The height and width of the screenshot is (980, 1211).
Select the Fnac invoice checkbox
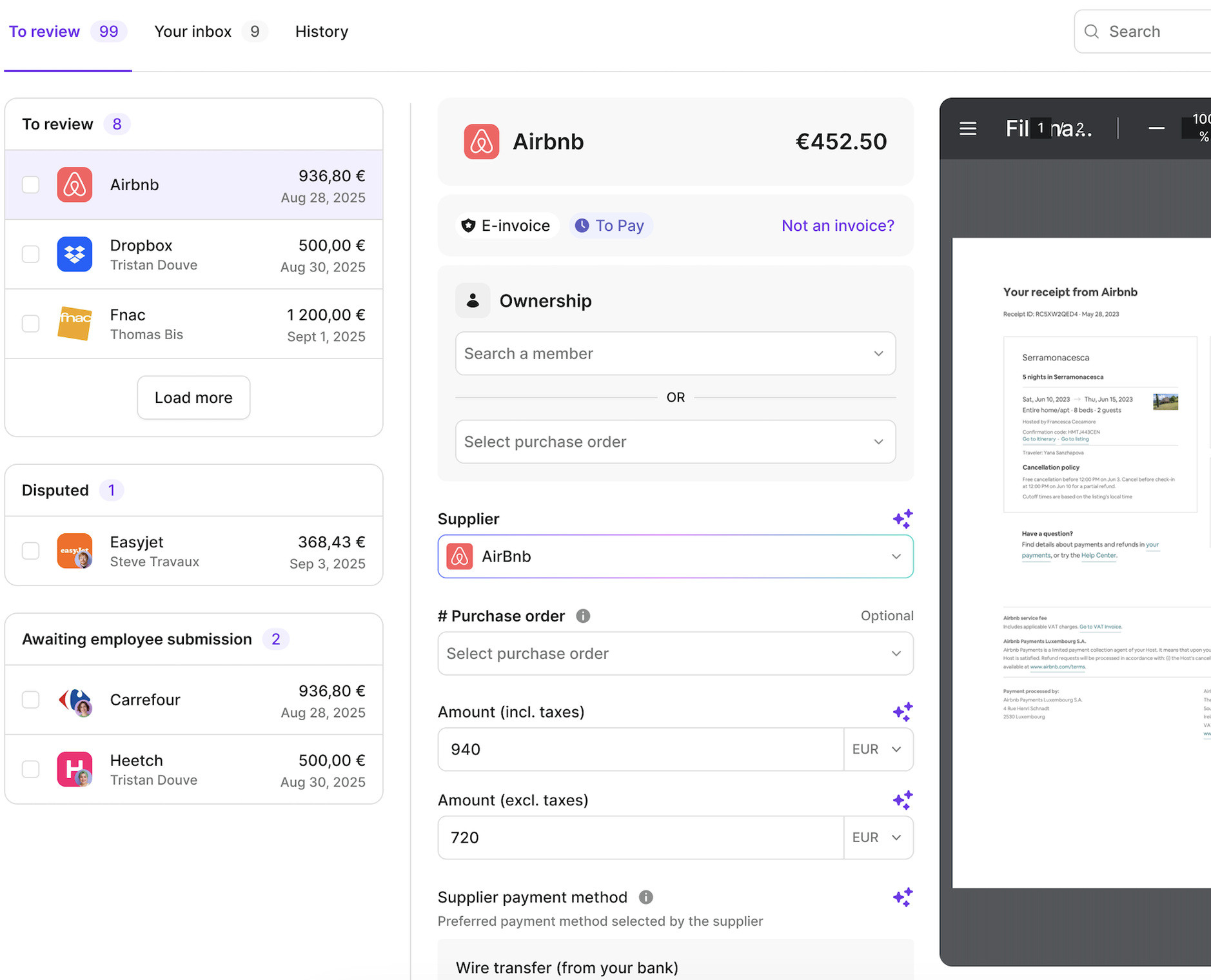tap(31, 324)
